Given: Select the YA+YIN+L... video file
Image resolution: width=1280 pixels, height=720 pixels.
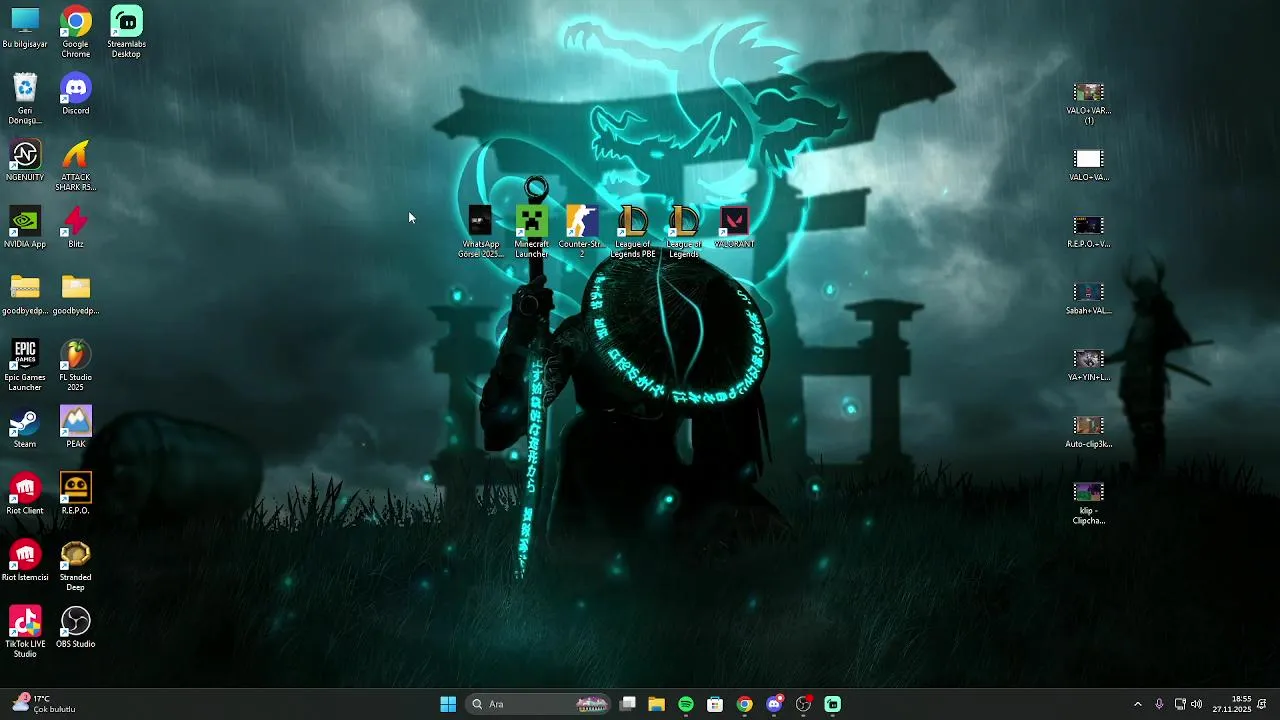Looking at the screenshot, I should coord(1089,366).
